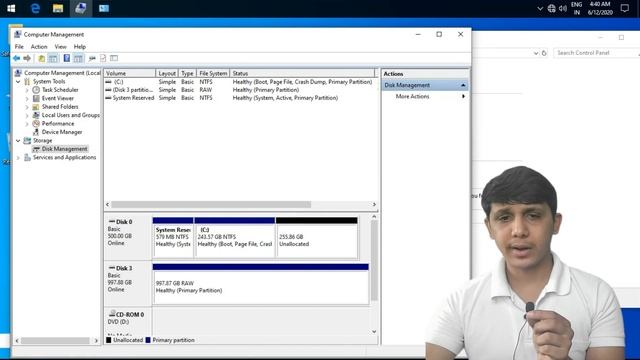Open the View menu
Image resolution: width=640 pixels, height=360 pixels.
tap(60, 47)
